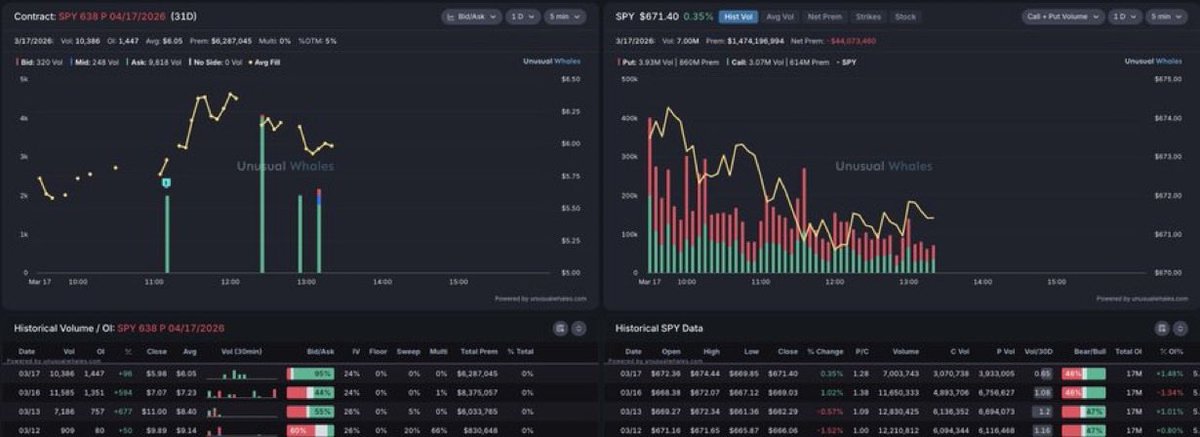Click the 95% Bid/Ask bar in 03/17 row
Image resolution: width=1200 pixels, height=437 pixels.
click(310, 373)
